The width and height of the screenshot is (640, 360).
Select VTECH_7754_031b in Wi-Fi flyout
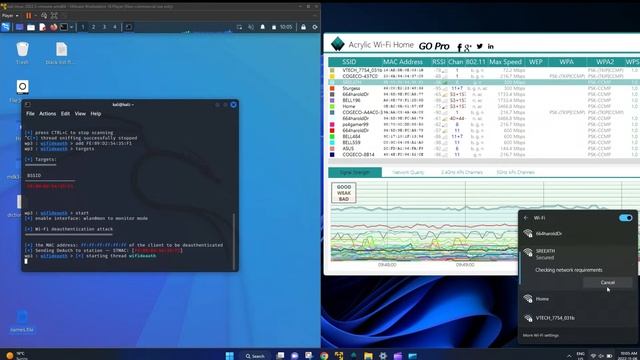pyautogui.click(x=578, y=318)
